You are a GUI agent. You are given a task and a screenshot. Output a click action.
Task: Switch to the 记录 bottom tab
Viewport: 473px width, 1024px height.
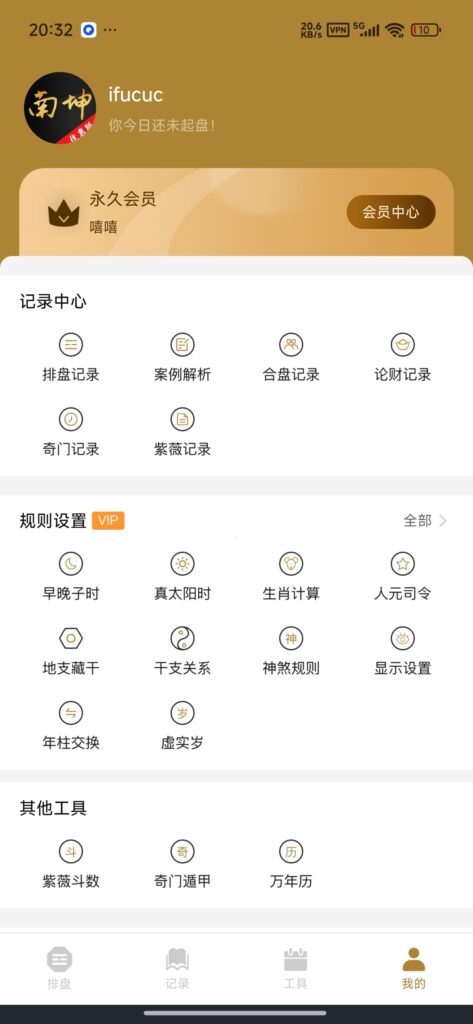click(x=177, y=968)
